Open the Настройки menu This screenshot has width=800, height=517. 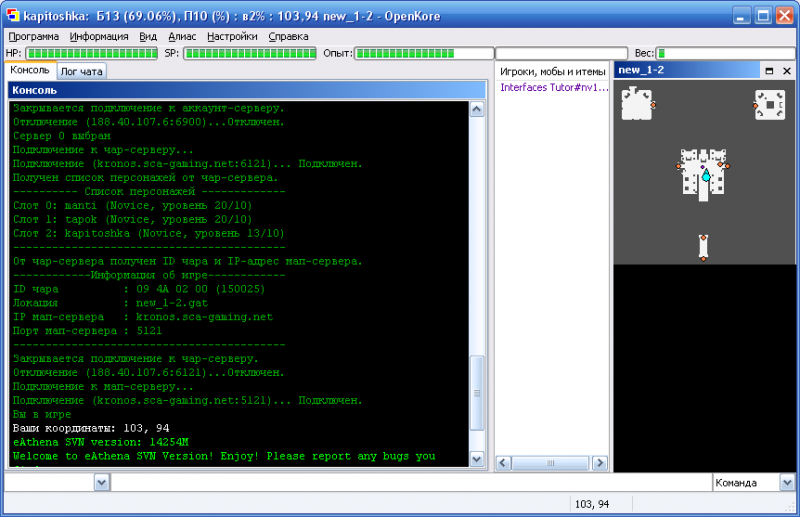(232, 37)
